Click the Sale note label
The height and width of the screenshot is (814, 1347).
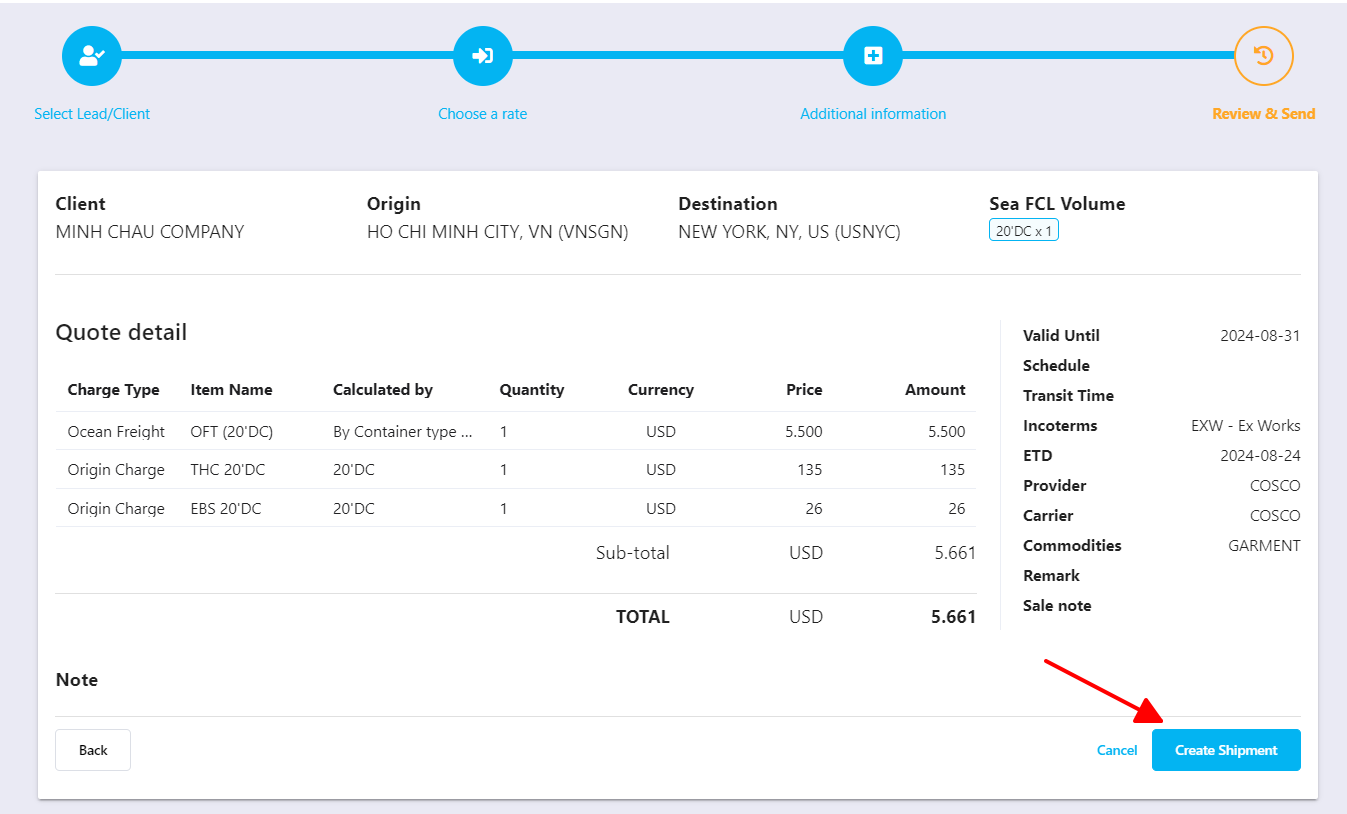1057,606
